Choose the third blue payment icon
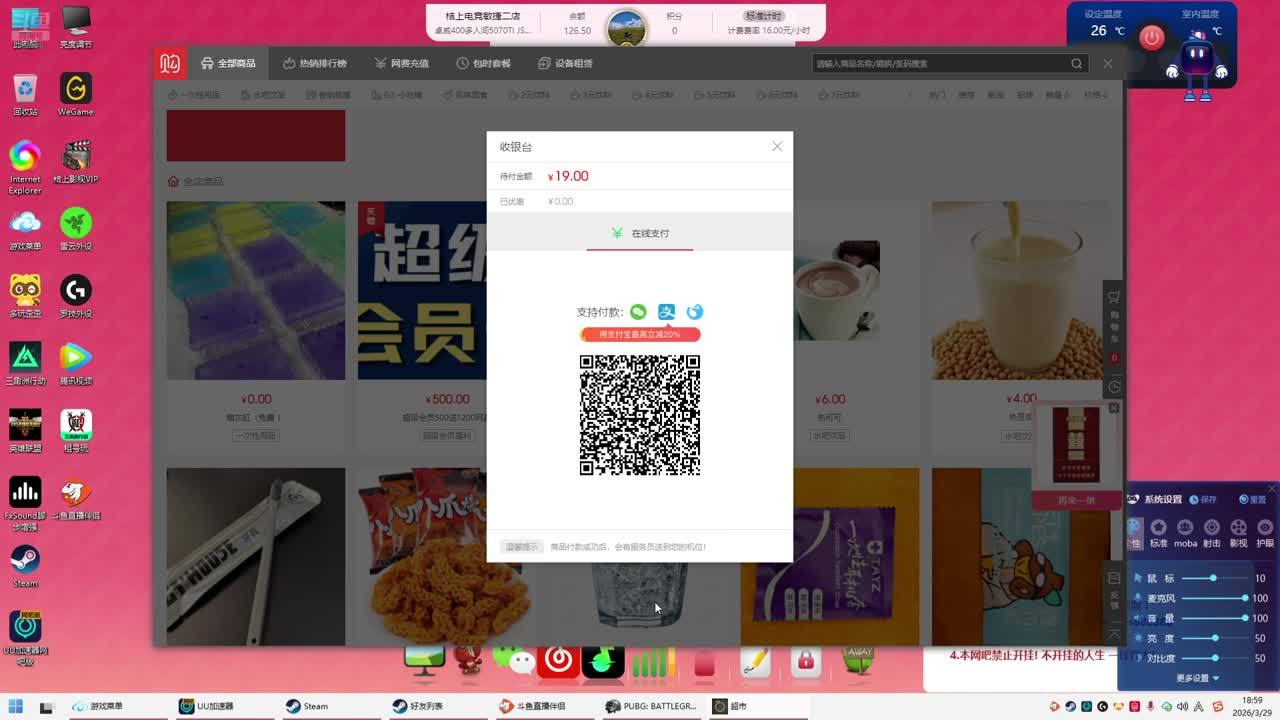The height and width of the screenshot is (720, 1280). click(x=694, y=312)
